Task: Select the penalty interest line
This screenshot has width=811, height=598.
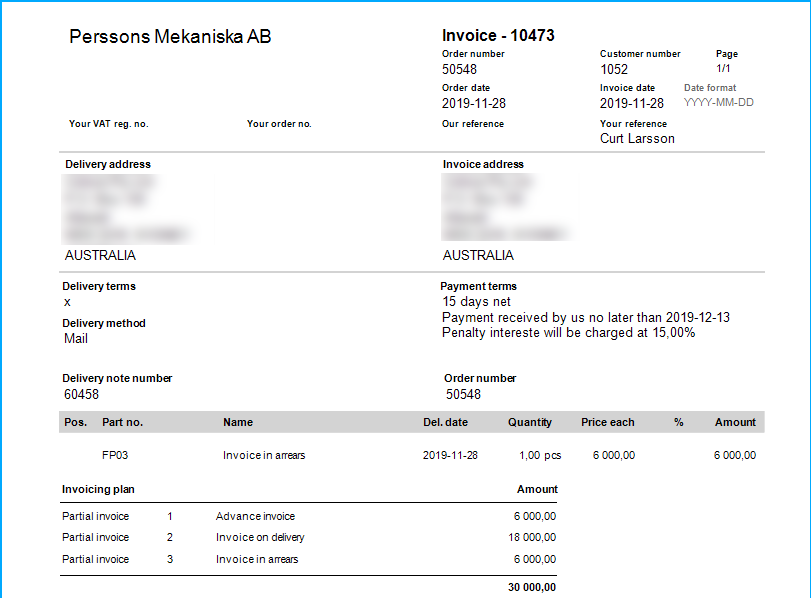Action: (568, 333)
